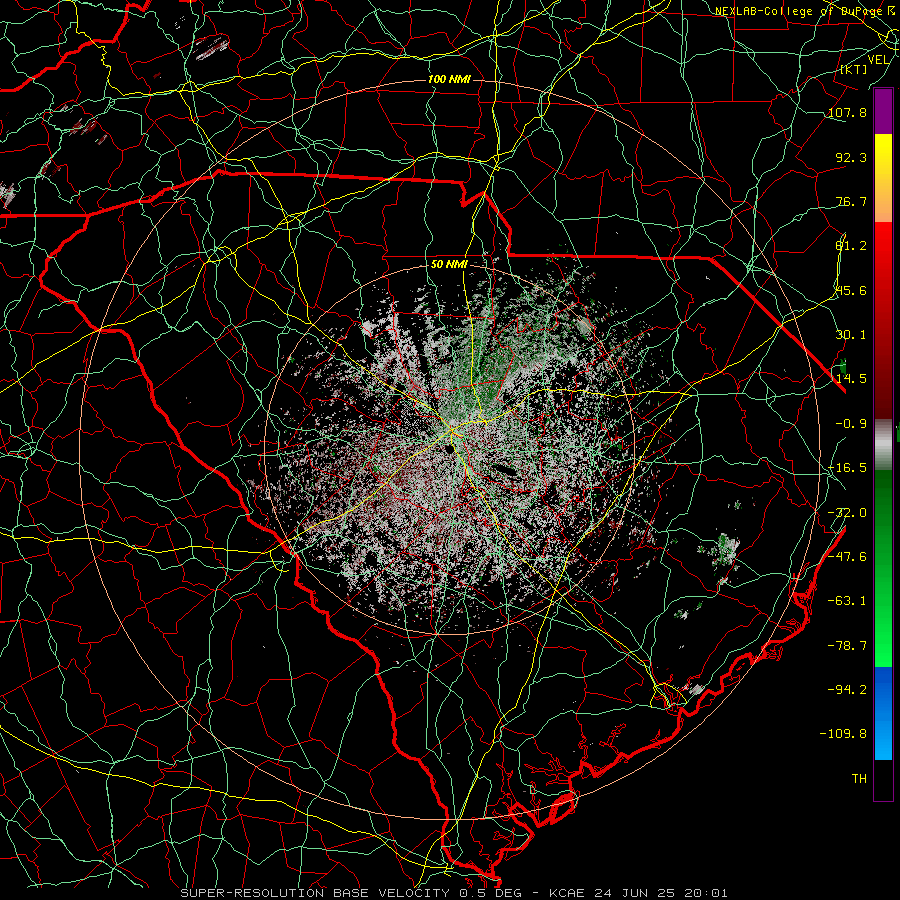
Task: Click the 14.5 value on velocity scale
Action: pyautogui.click(x=851, y=379)
